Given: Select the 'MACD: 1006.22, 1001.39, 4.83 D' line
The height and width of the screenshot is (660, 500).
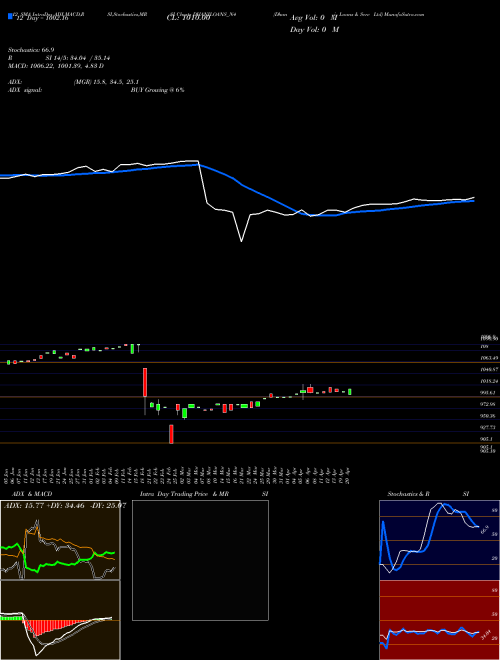Looking at the screenshot, I should point(56,66).
